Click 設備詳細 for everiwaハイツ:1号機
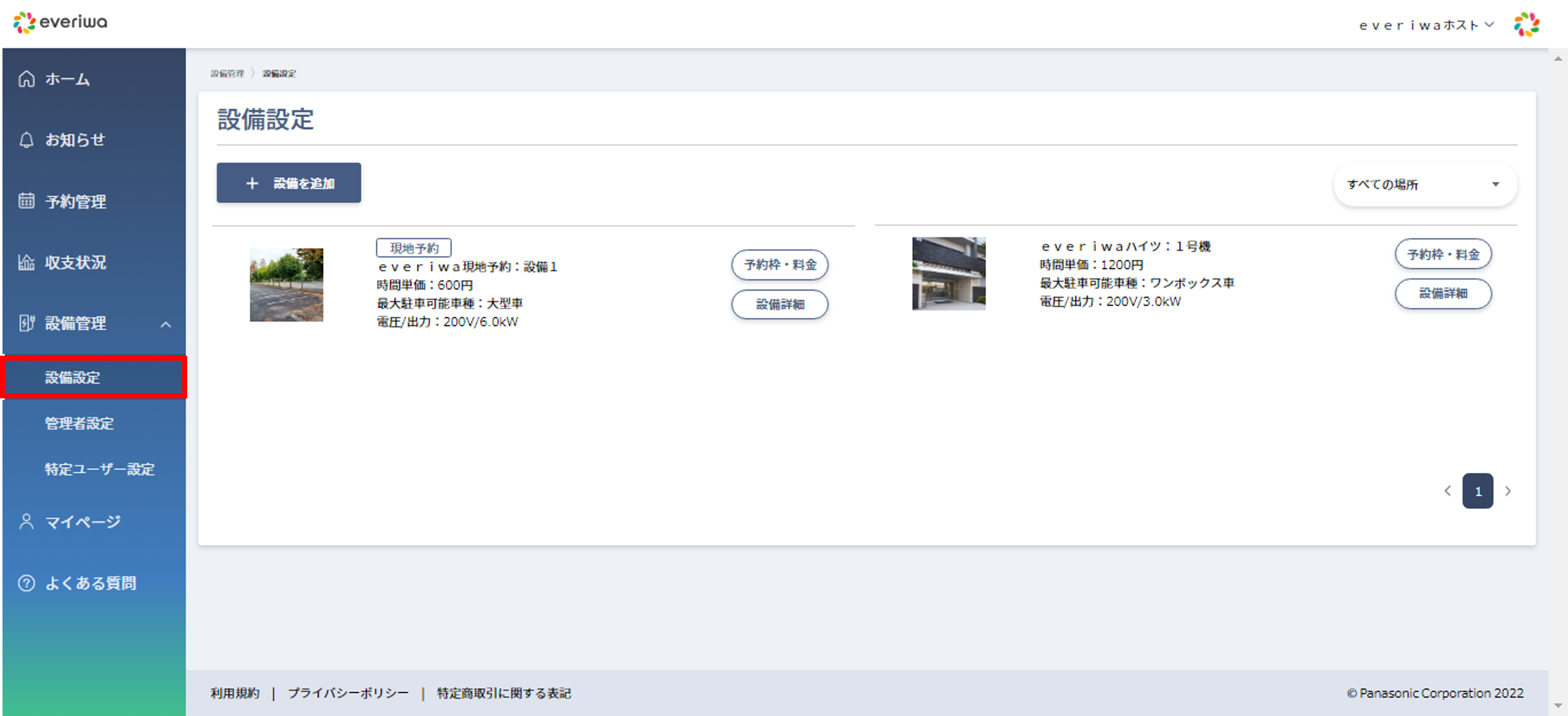This screenshot has width=1568, height=716. [1443, 294]
